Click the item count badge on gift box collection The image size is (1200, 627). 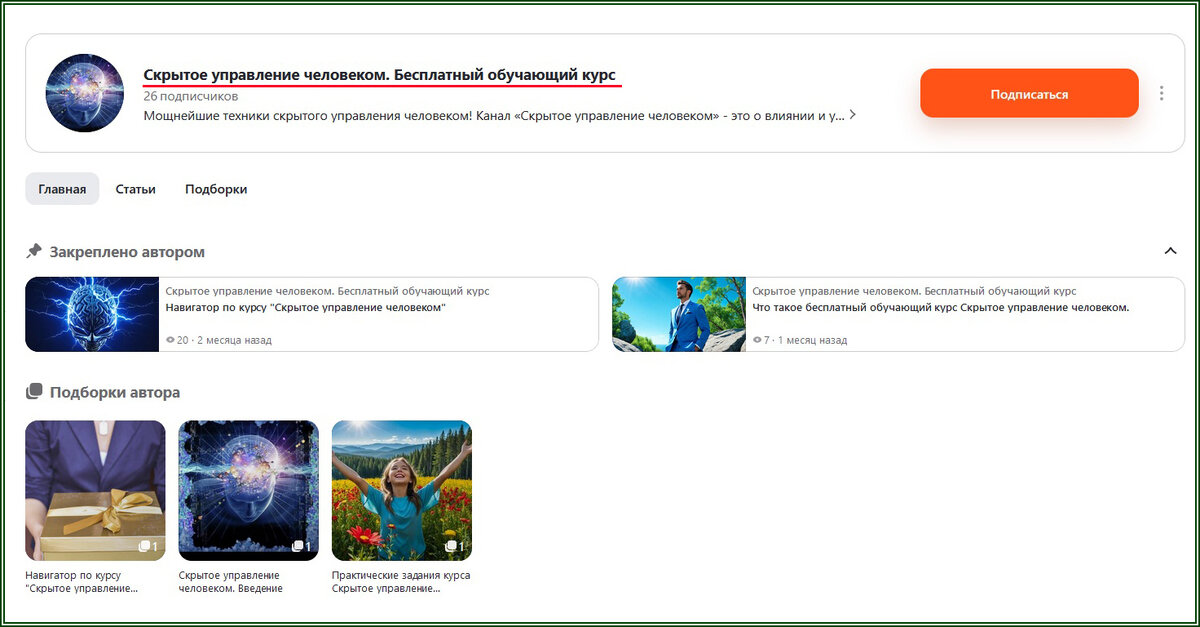pyautogui.click(x=148, y=546)
